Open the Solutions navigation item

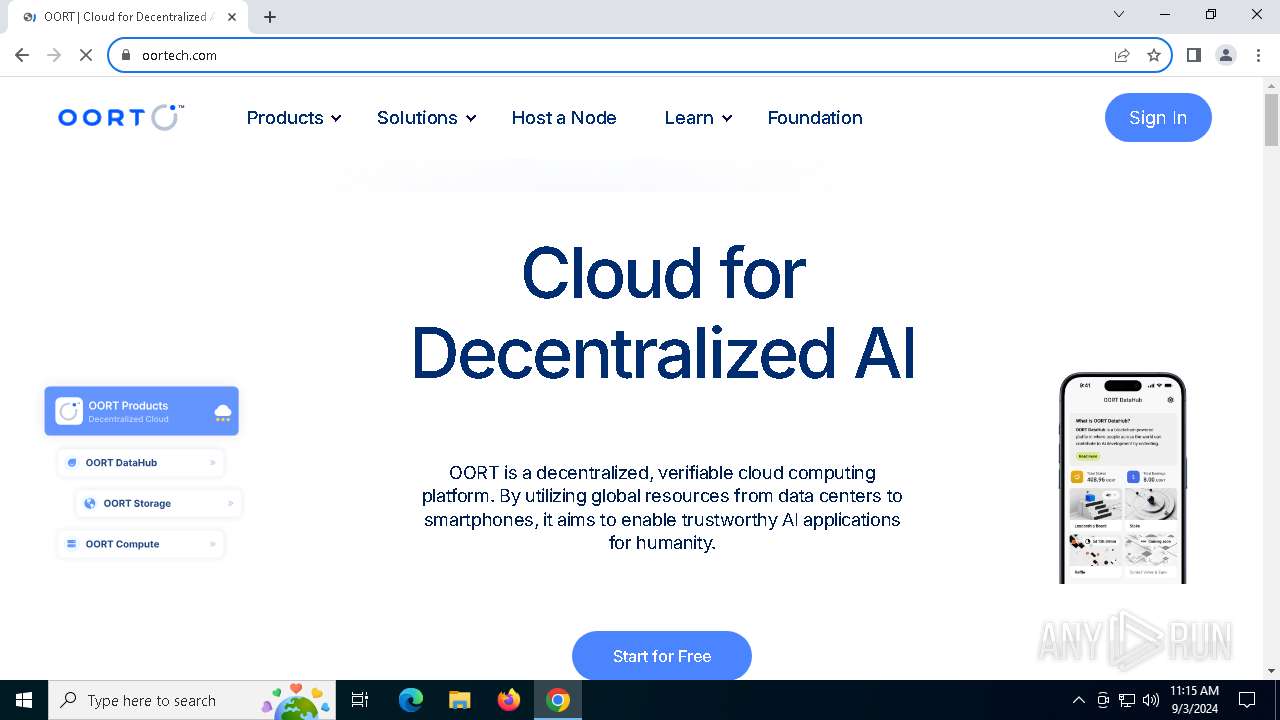click(417, 118)
